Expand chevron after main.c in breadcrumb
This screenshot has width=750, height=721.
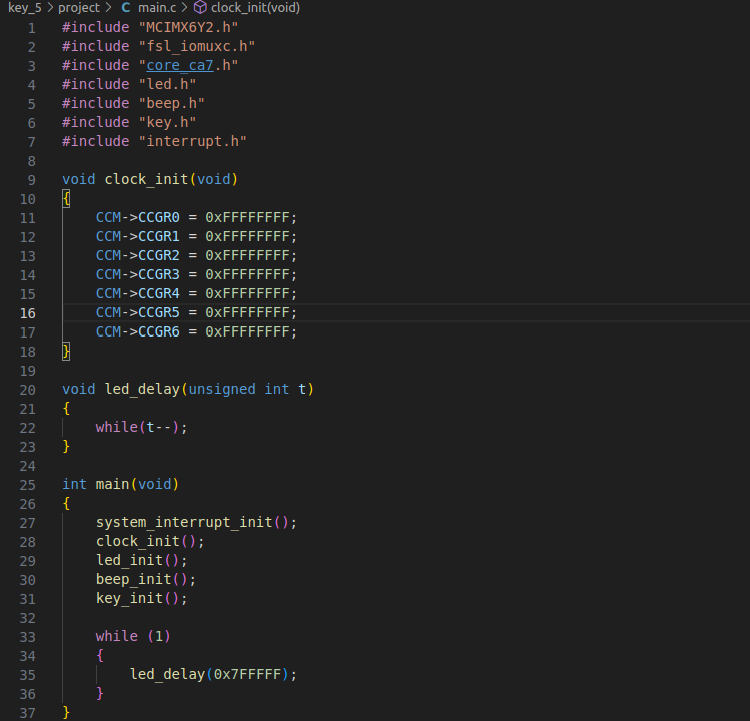184,8
